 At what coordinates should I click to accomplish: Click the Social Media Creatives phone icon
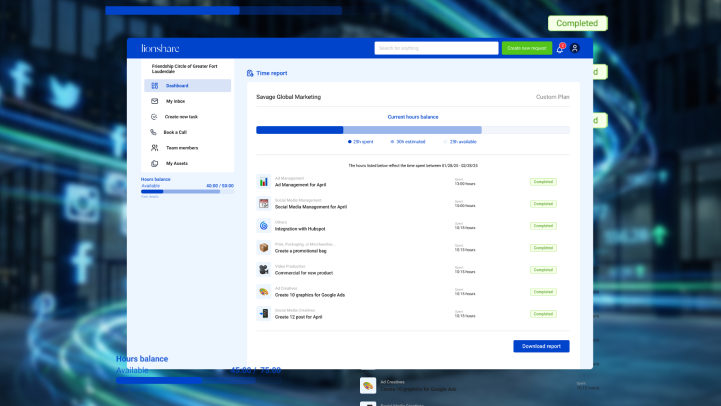pyautogui.click(x=263, y=314)
